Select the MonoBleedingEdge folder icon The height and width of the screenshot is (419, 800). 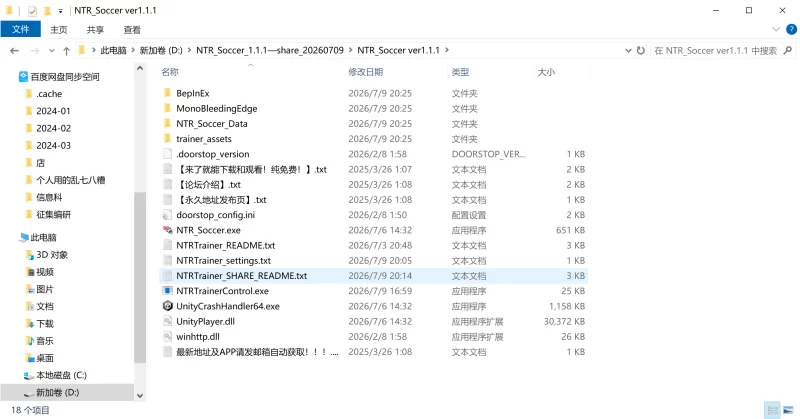167,108
